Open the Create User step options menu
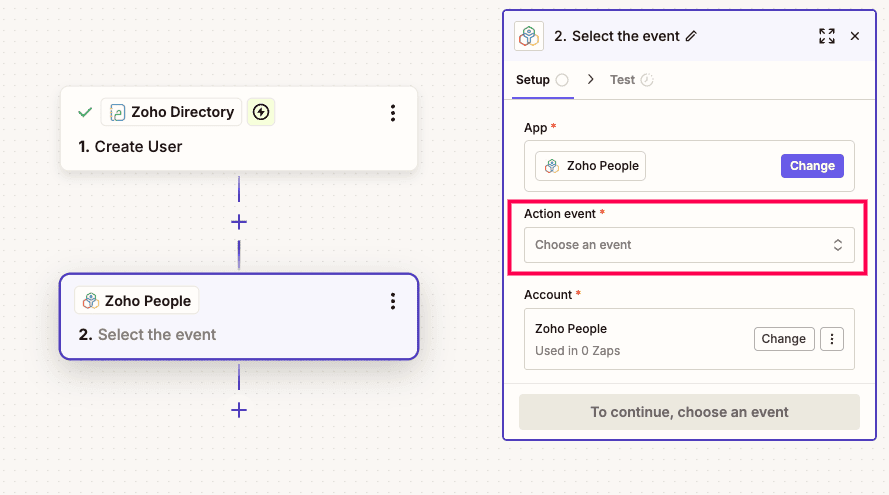 (393, 113)
